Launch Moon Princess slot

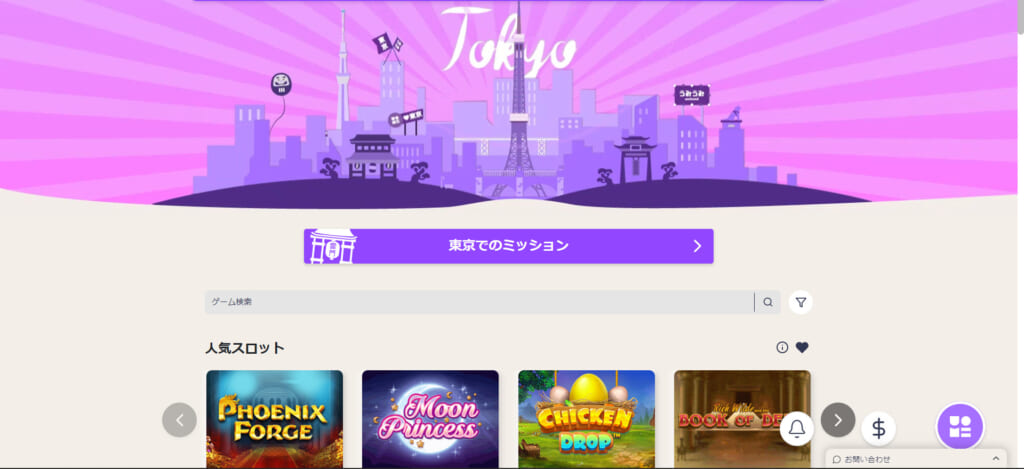click(x=430, y=419)
